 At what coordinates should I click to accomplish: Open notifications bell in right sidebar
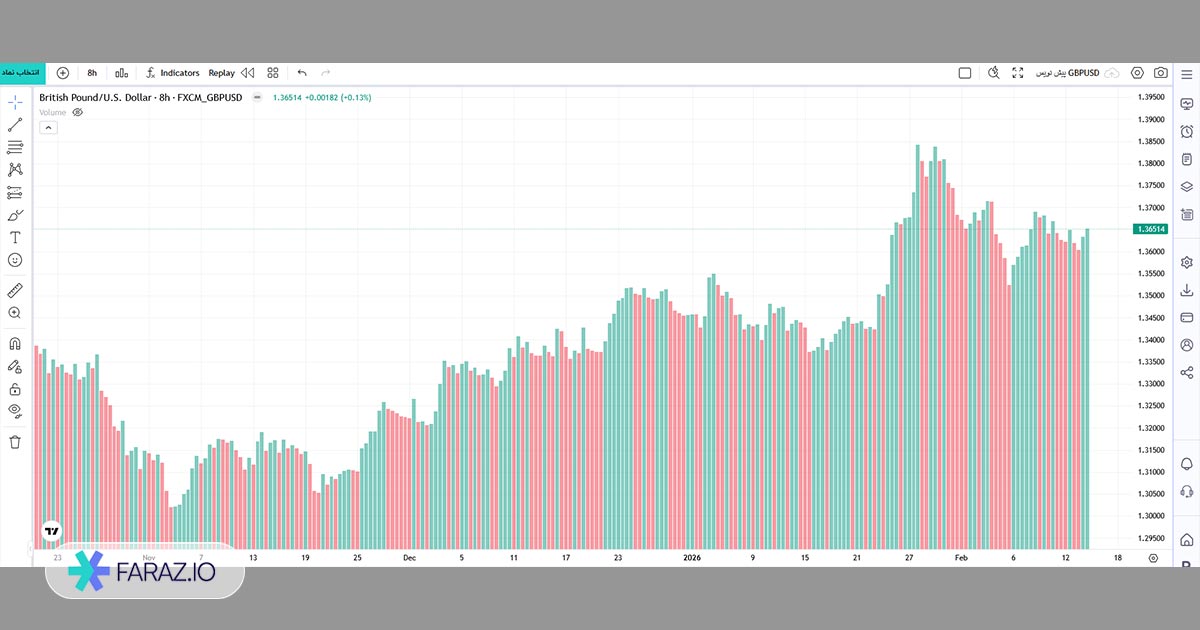(1187, 464)
